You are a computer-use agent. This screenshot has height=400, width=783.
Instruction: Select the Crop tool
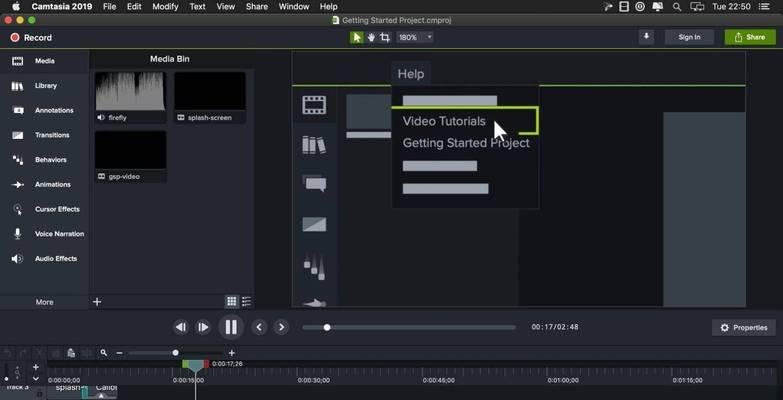tap(385, 37)
